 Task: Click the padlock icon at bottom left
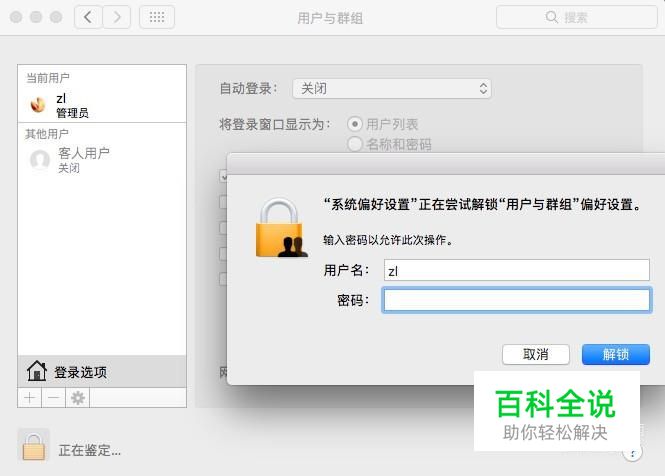point(34,446)
